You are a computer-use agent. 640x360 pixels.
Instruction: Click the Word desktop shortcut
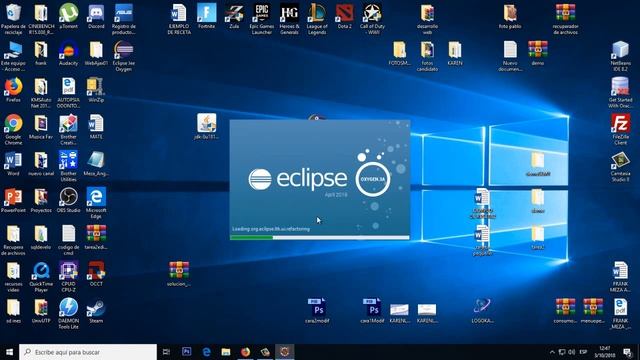[13, 164]
